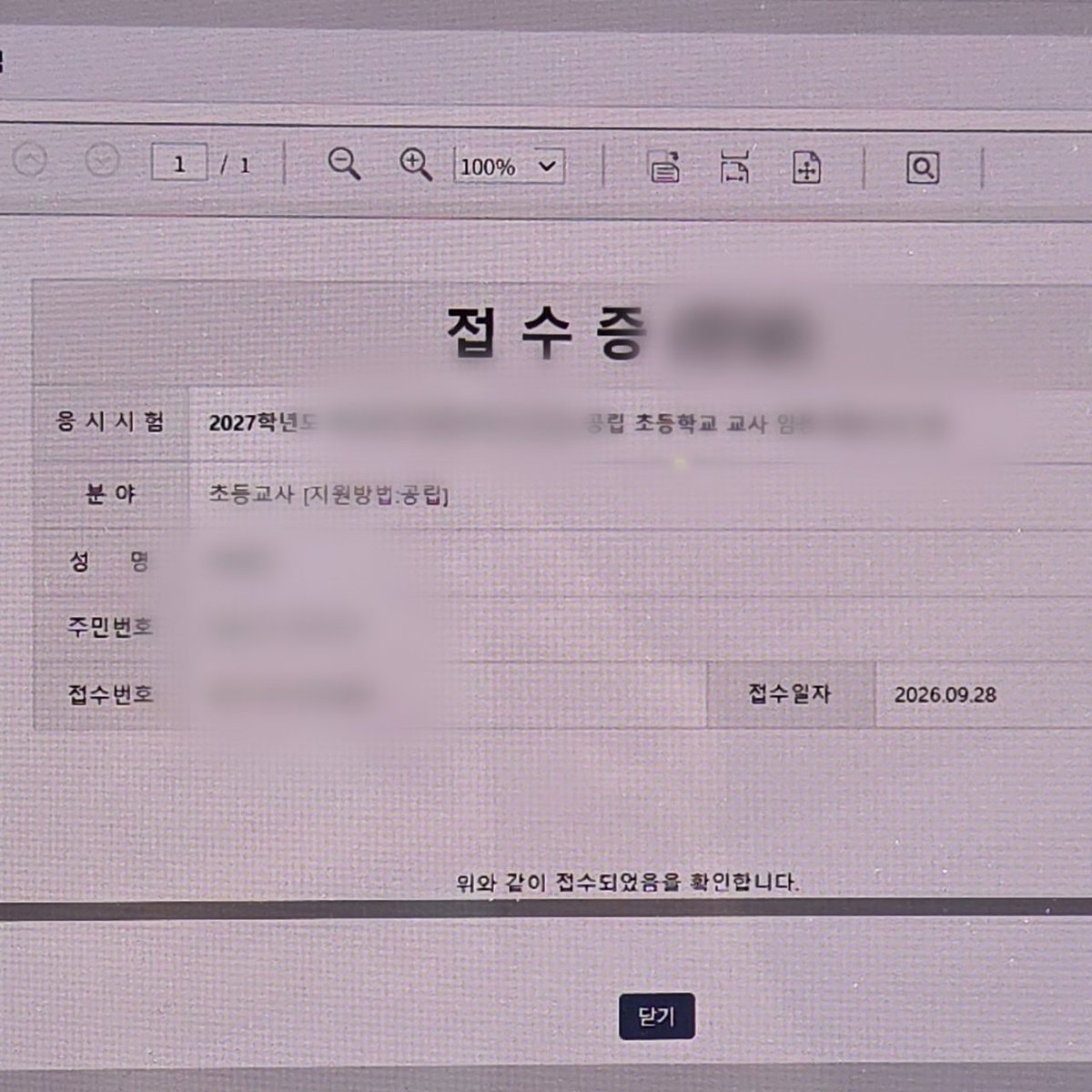
Task: Zoom in with the plus magnifier
Action: pyautogui.click(x=416, y=164)
